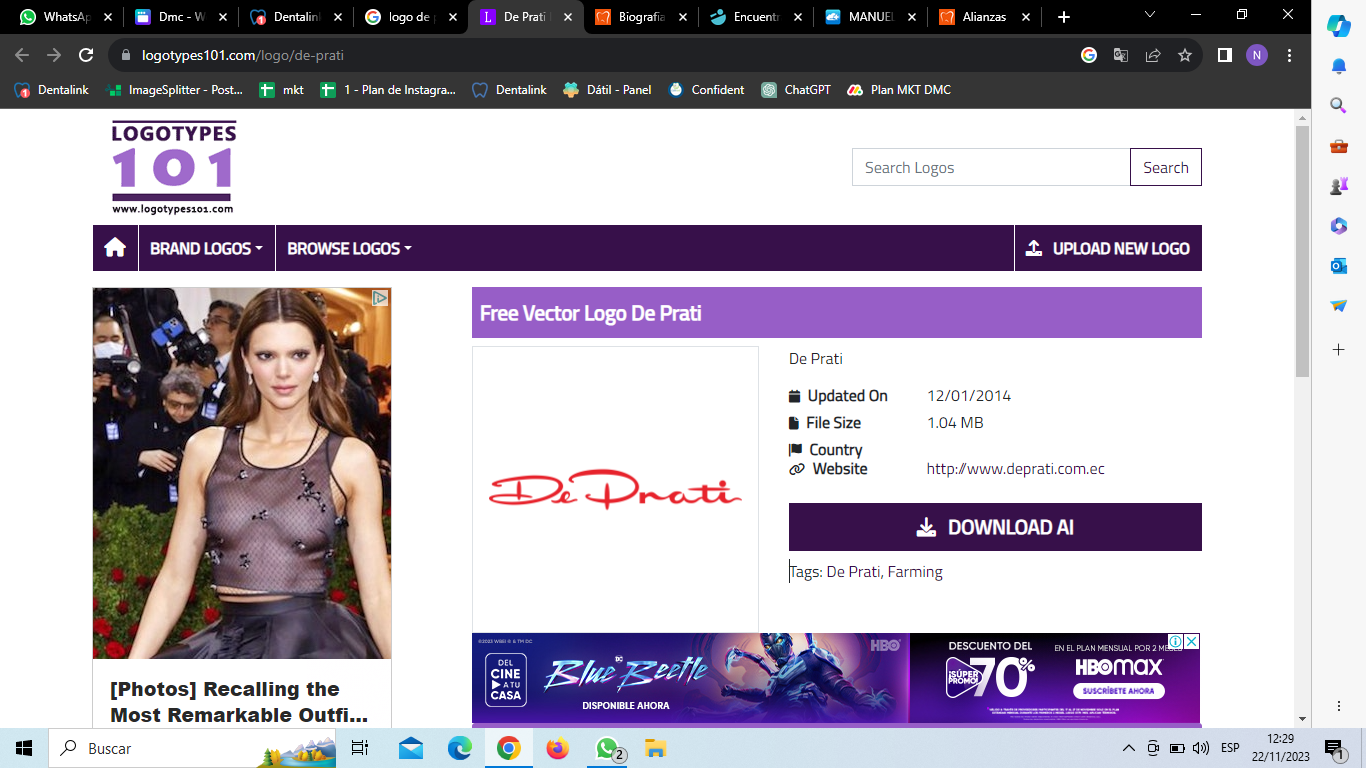
Task: Click the Google Translate icon in address bar
Action: click(1121, 56)
